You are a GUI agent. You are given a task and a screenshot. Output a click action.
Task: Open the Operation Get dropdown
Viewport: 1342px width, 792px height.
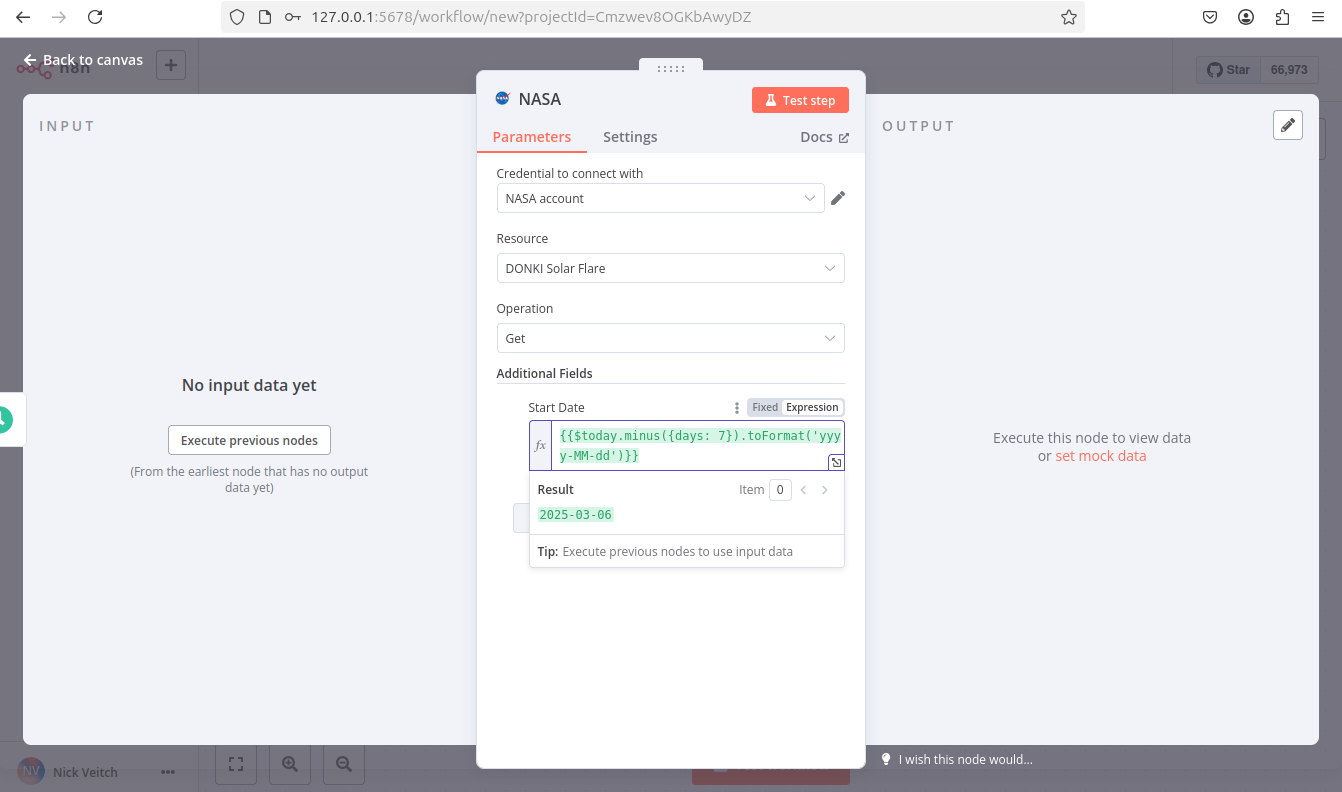[670, 338]
